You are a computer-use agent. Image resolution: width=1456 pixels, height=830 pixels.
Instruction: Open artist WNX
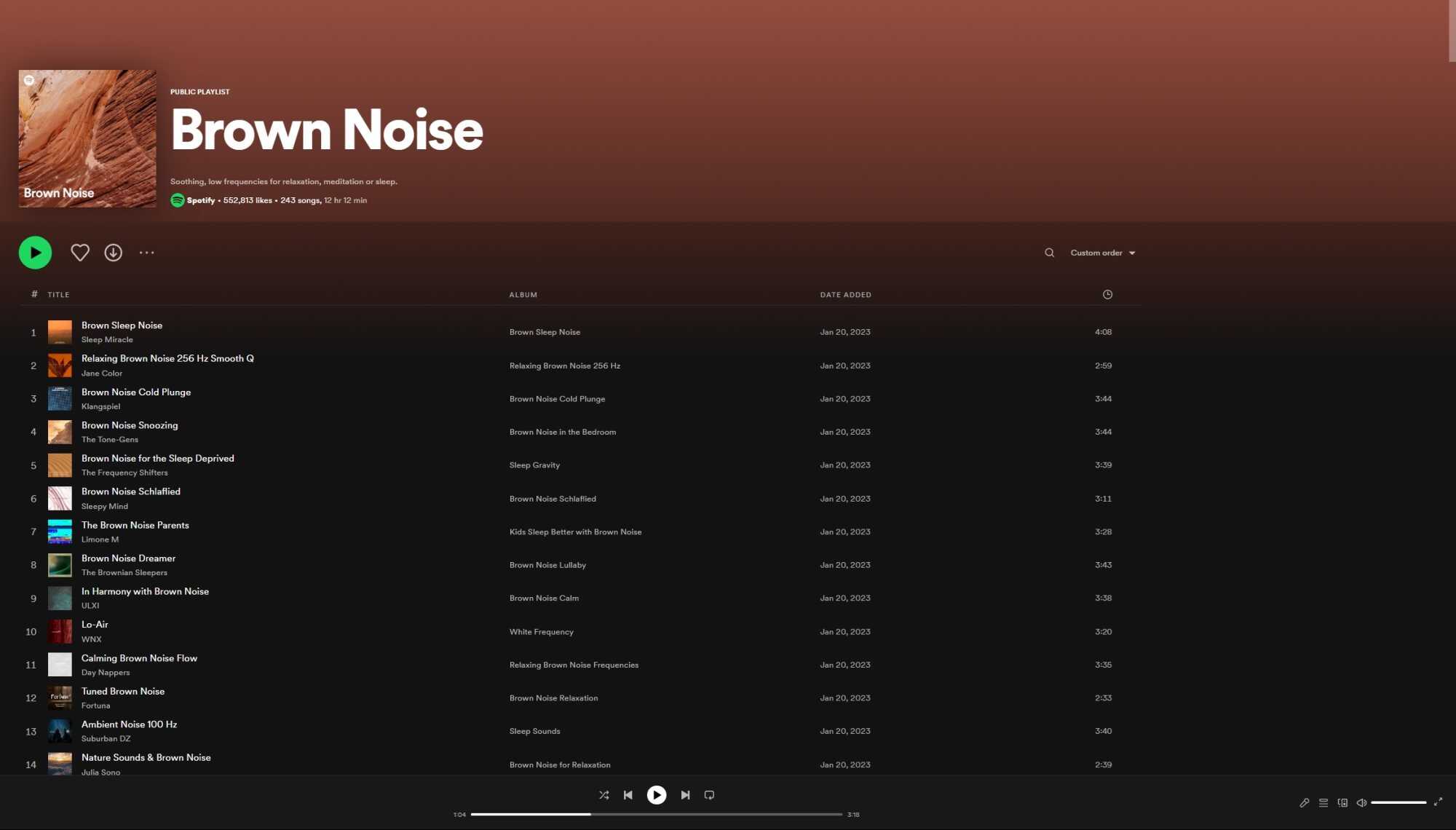pyautogui.click(x=92, y=639)
